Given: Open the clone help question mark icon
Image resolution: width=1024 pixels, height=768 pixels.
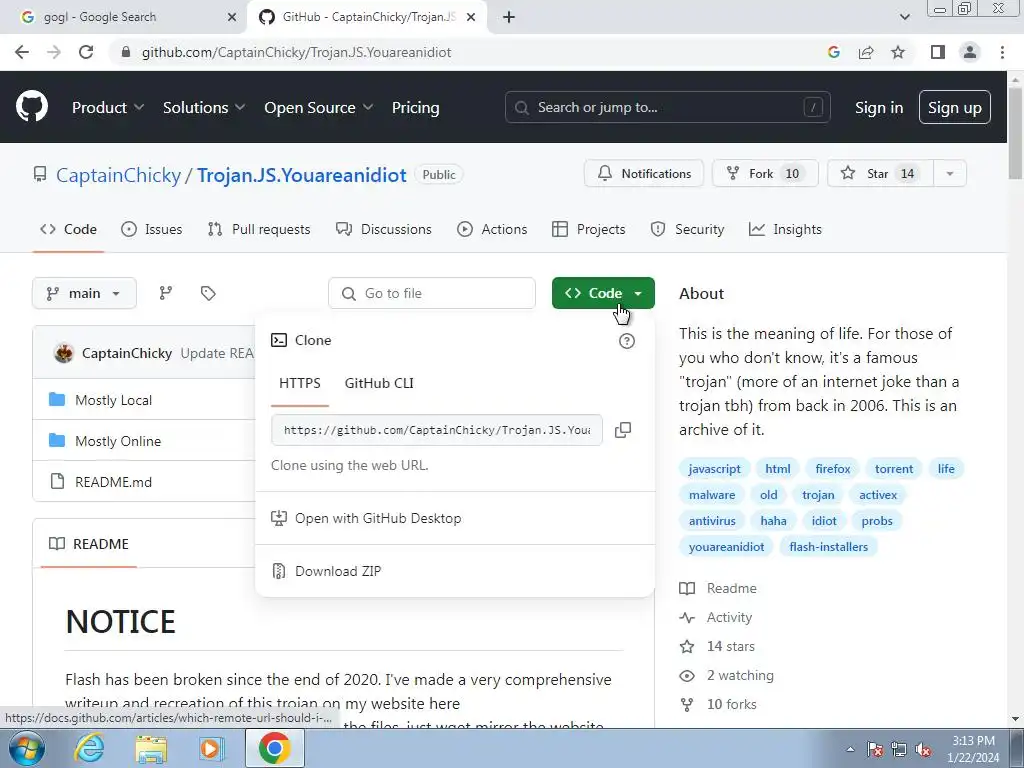Looking at the screenshot, I should tap(626, 341).
